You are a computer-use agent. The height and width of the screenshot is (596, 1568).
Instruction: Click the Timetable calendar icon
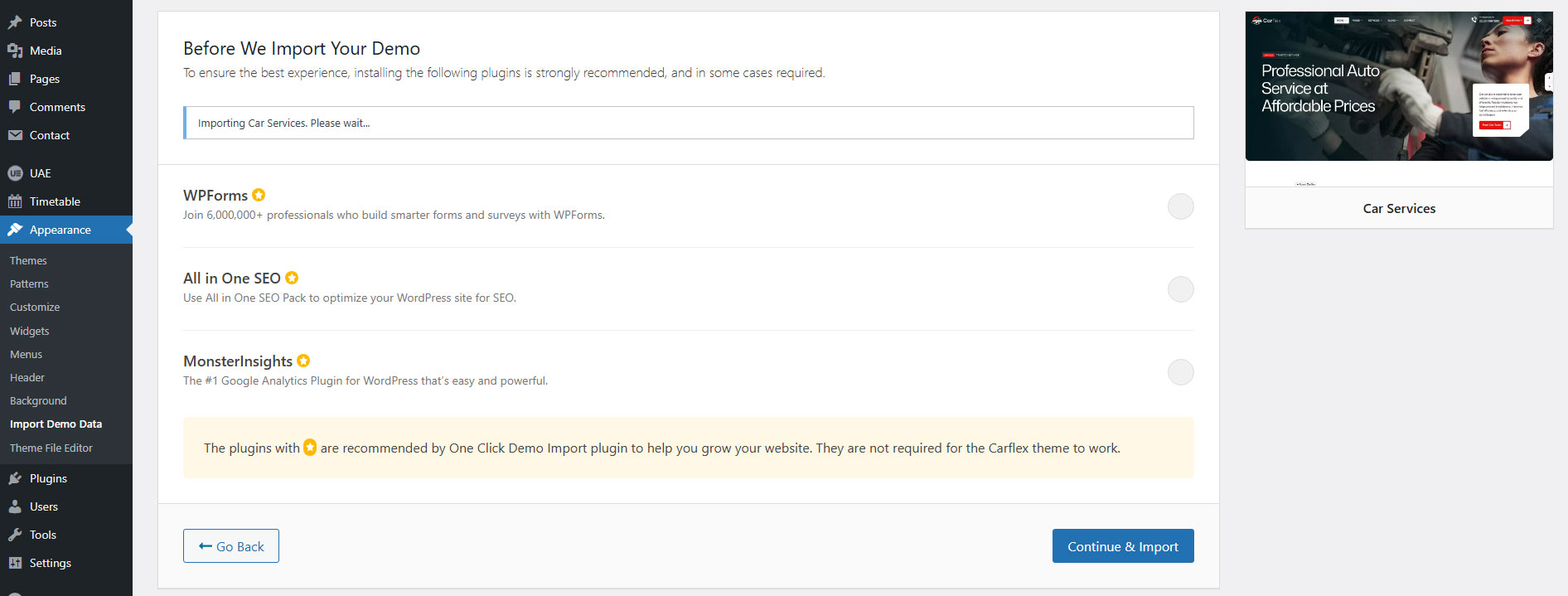[15, 201]
